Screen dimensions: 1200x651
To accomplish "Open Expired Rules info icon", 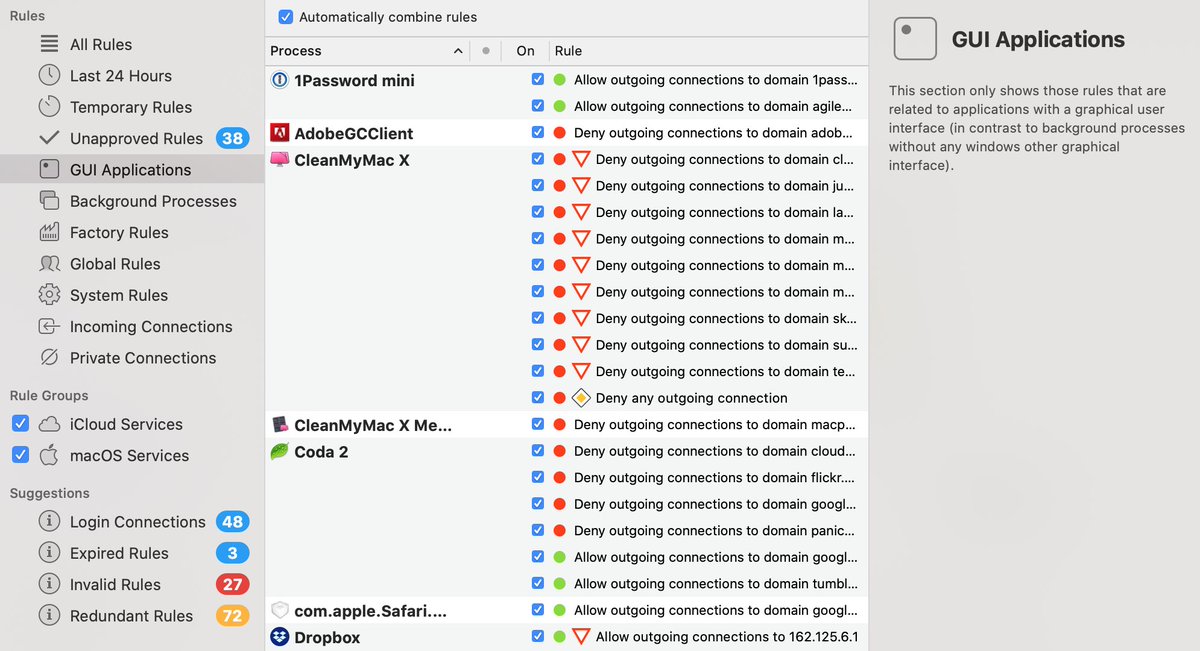I will pos(49,553).
